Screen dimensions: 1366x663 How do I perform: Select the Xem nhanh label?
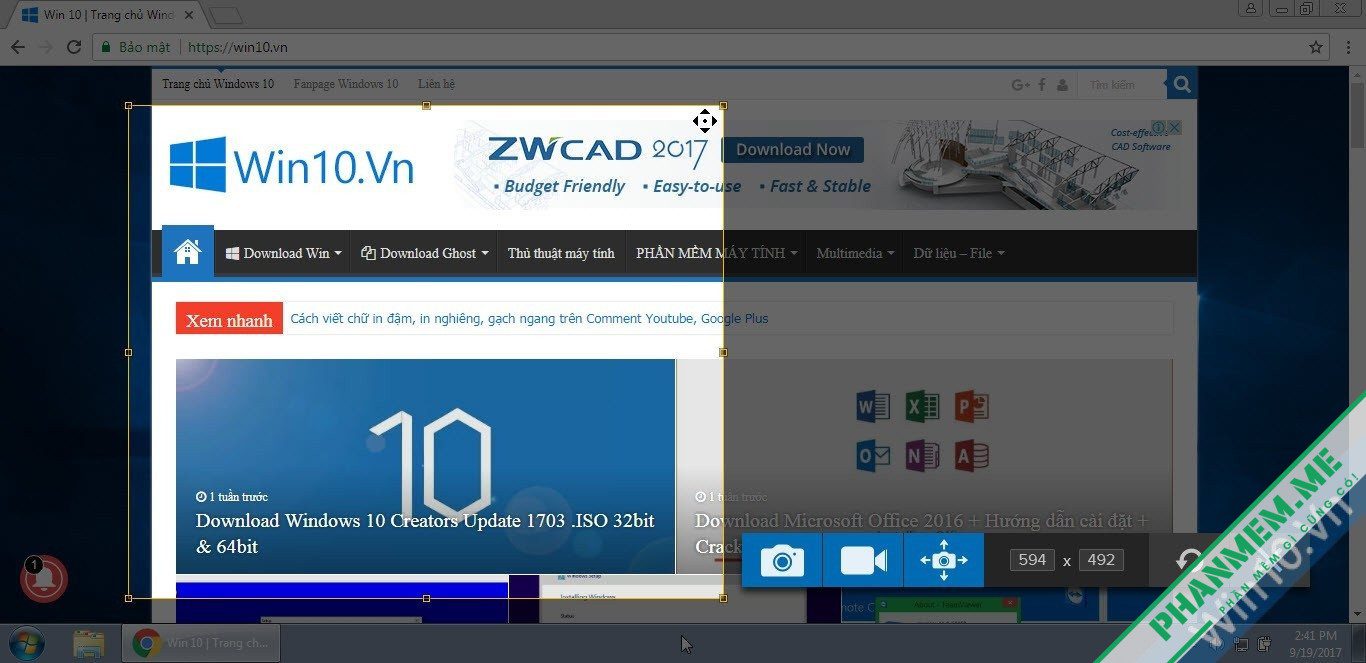click(x=229, y=319)
